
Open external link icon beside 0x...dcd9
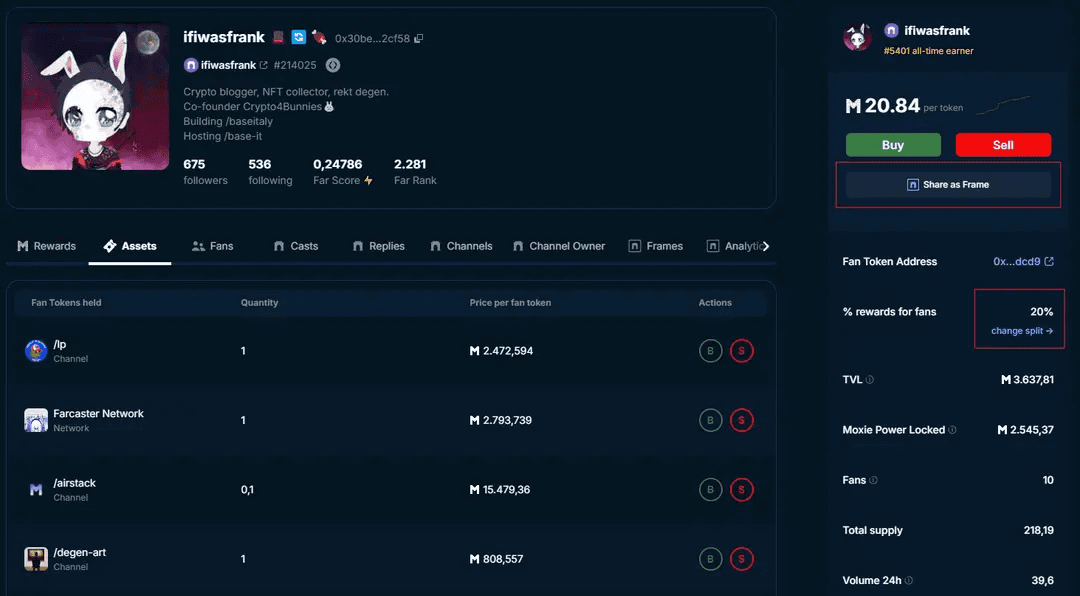tap(1049, 262)
